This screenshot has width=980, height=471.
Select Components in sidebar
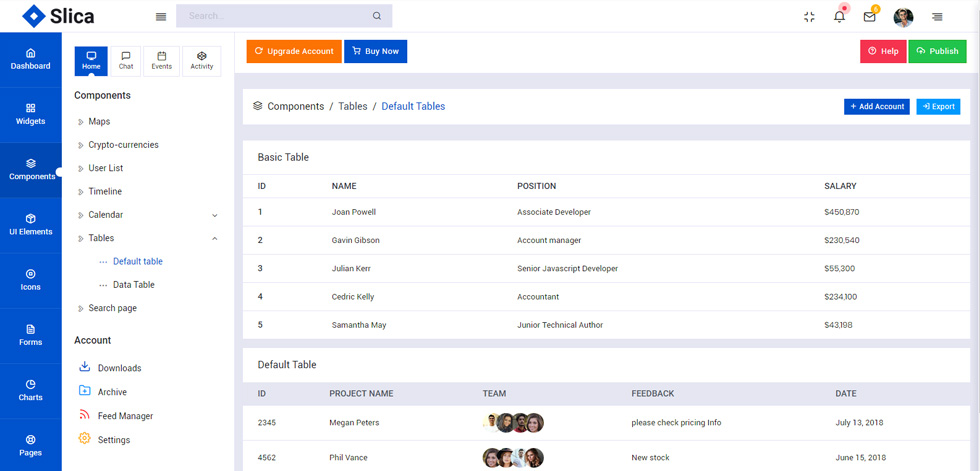(x=31, y=170)
